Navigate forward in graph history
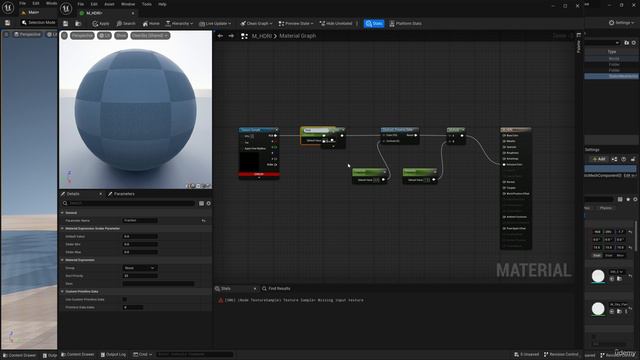640x360 pixels. (x=231, y=36)
